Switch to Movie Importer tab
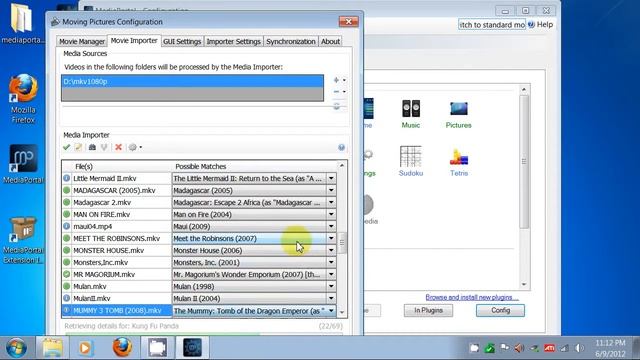The width and height of the screenshot is (640, 360). pyautogui.click(x=134, y=40)
